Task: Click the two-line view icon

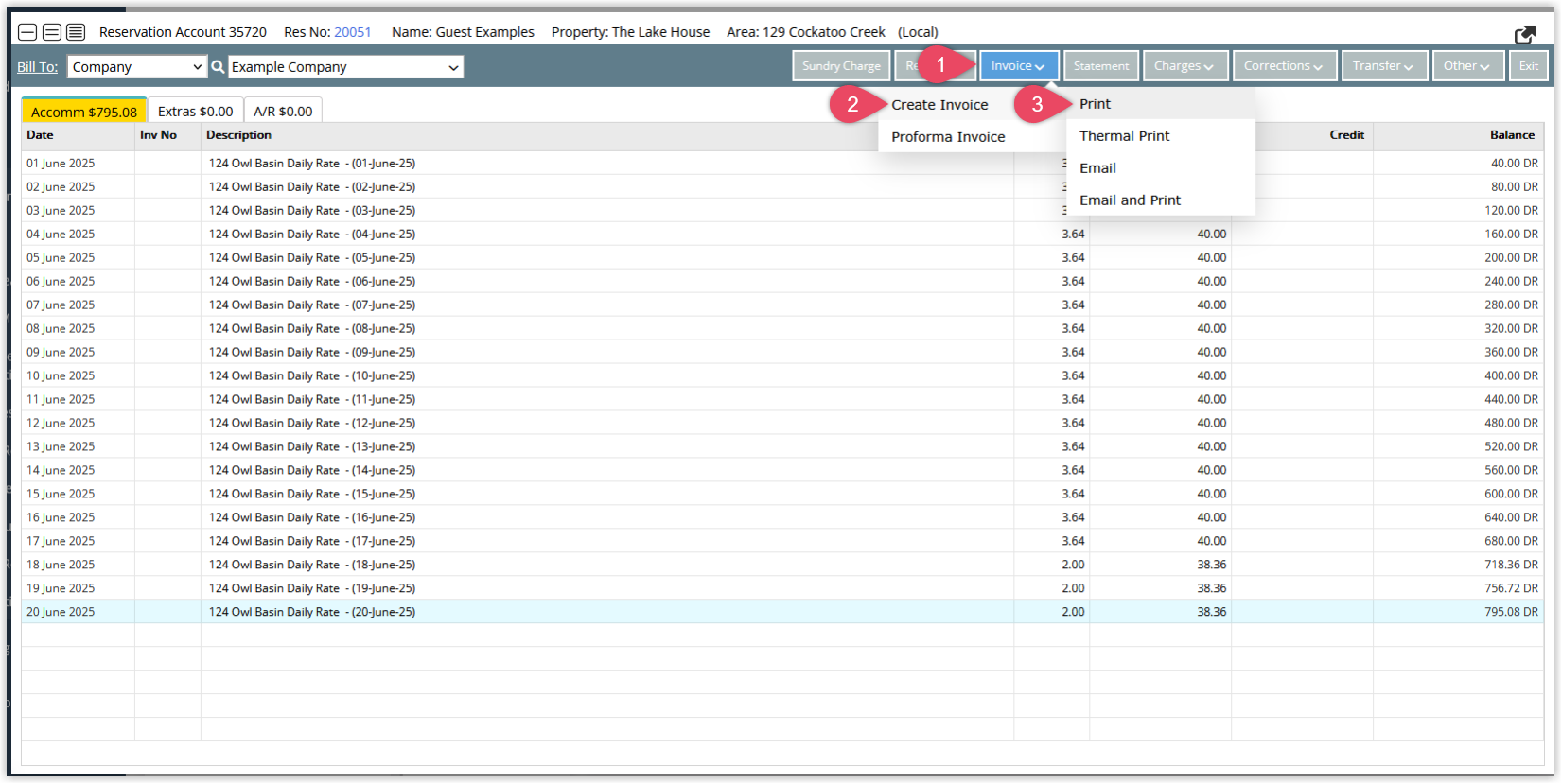Action: 52,32
